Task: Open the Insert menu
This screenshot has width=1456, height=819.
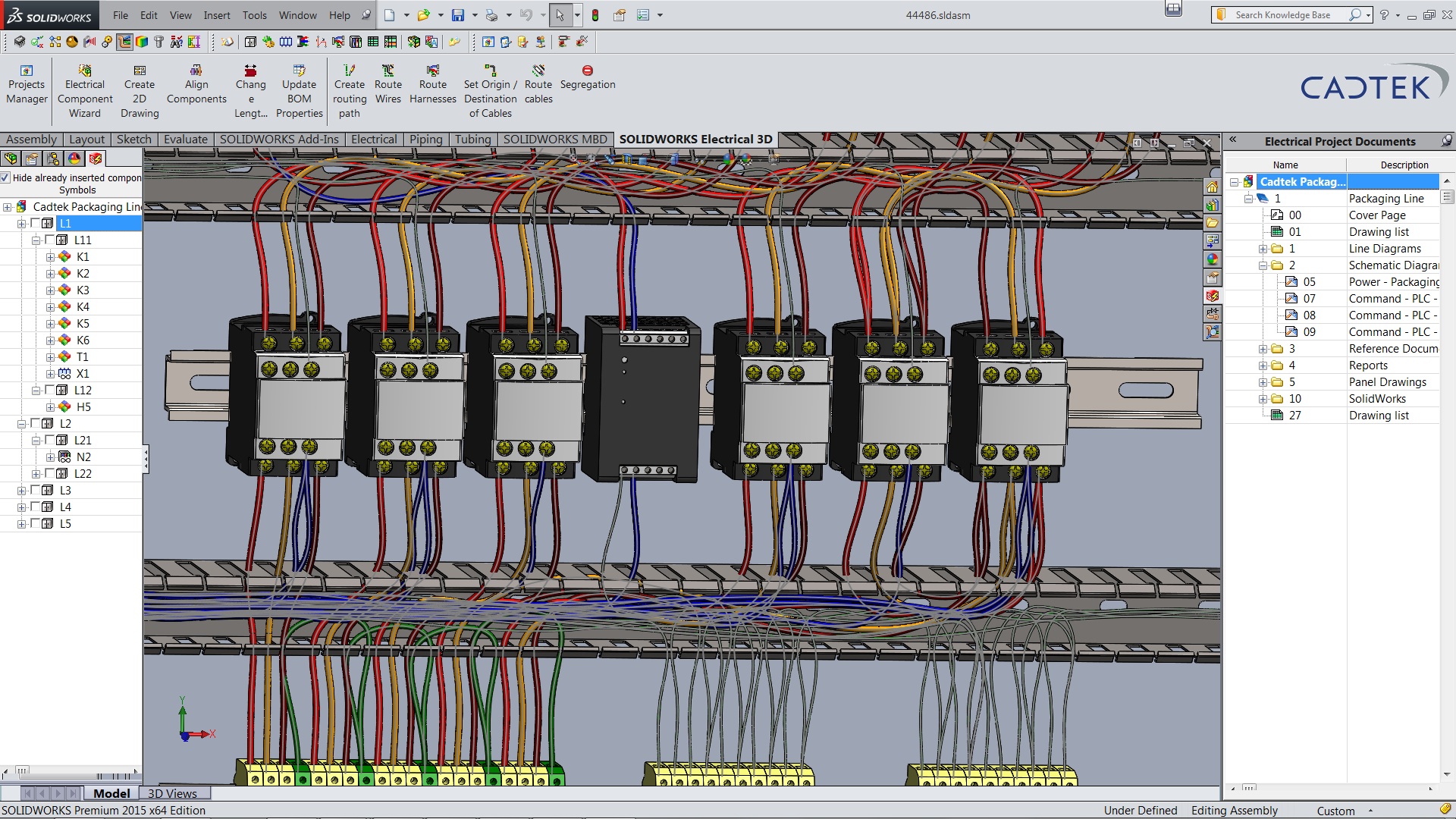Action: coord(217,14)
